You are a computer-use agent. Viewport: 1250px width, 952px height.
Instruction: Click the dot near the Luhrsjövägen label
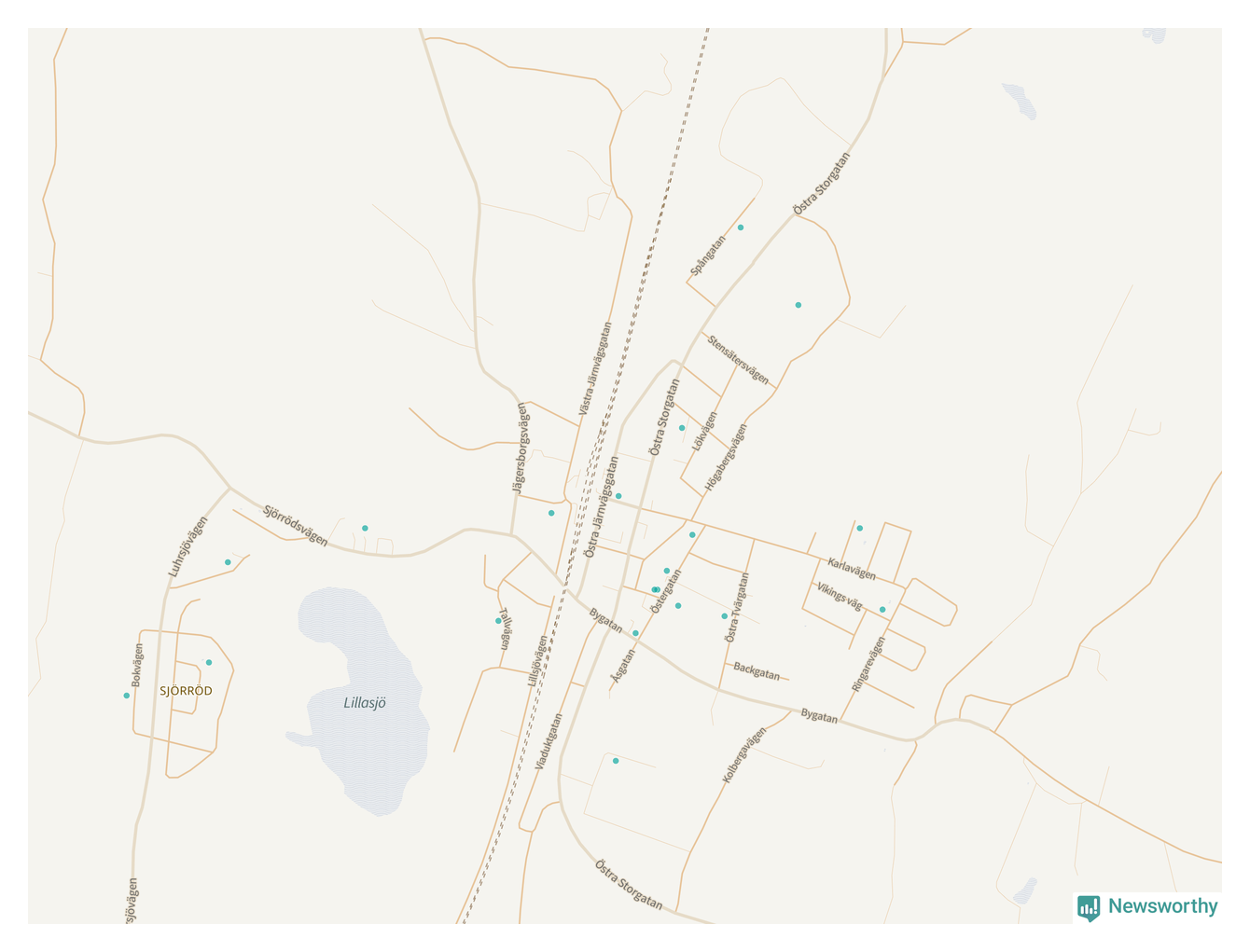(228, 562)
